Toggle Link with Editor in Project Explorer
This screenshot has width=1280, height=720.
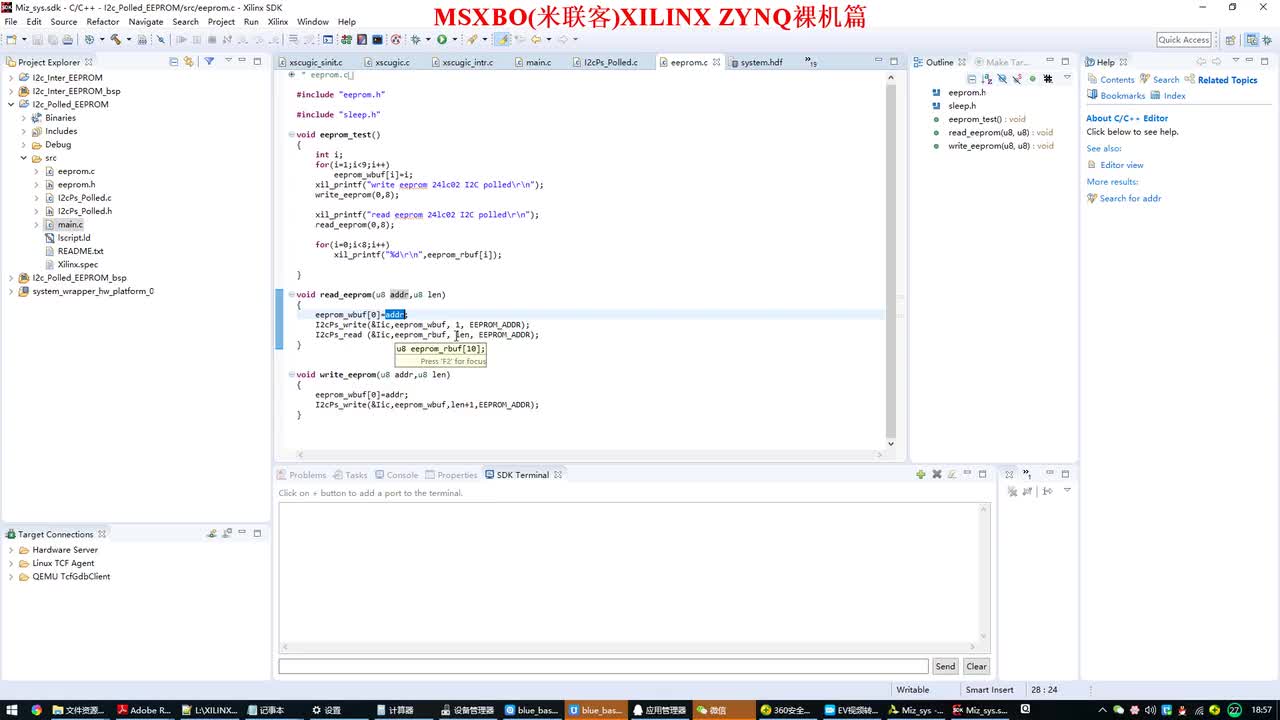click(188, 61)
